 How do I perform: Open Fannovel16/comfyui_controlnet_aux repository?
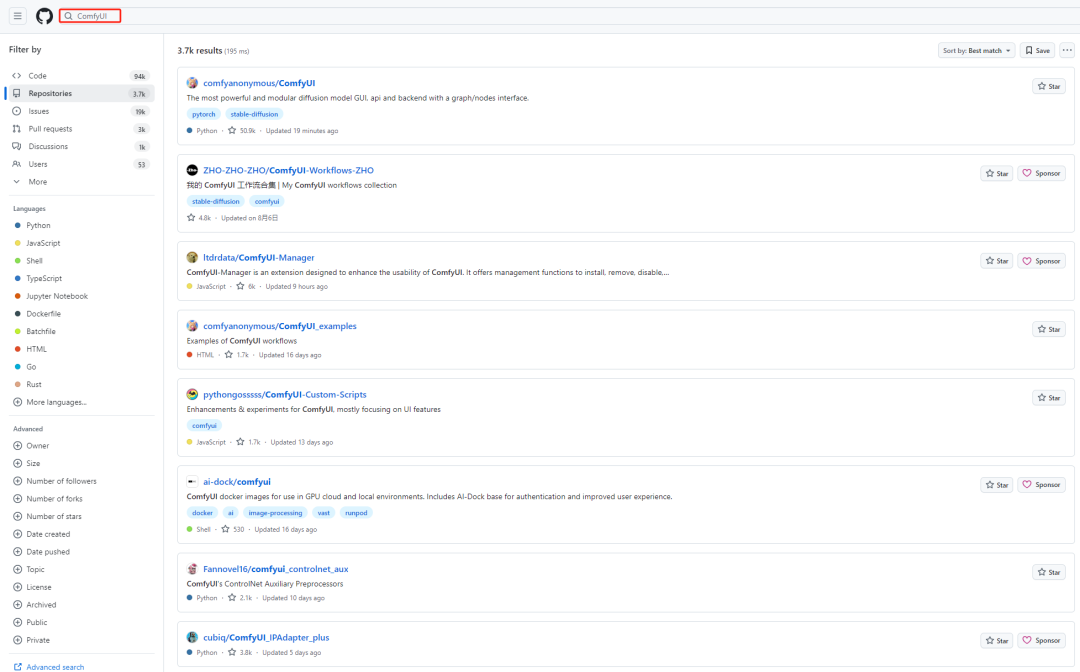coord(276,569)
